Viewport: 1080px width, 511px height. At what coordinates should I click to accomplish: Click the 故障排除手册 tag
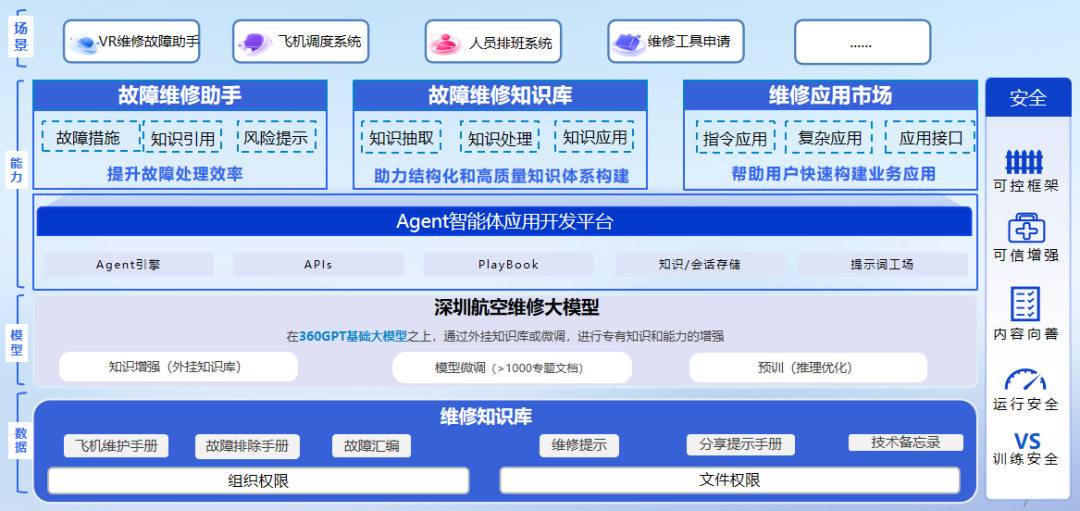(247, 446)
